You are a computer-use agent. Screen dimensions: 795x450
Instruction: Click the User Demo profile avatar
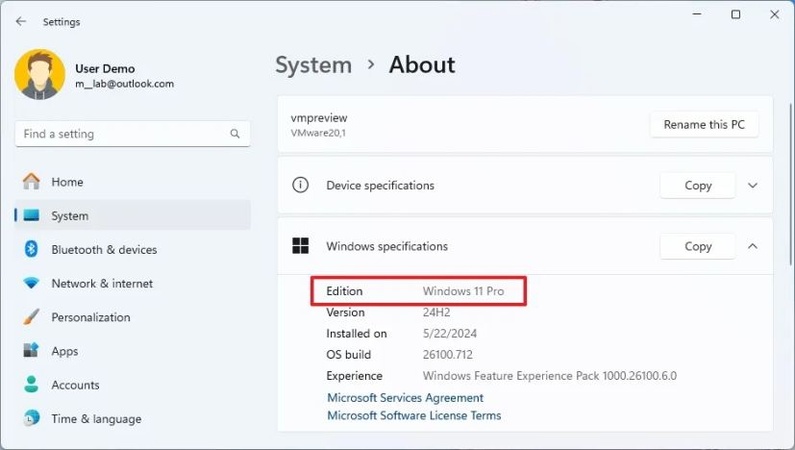40,74
